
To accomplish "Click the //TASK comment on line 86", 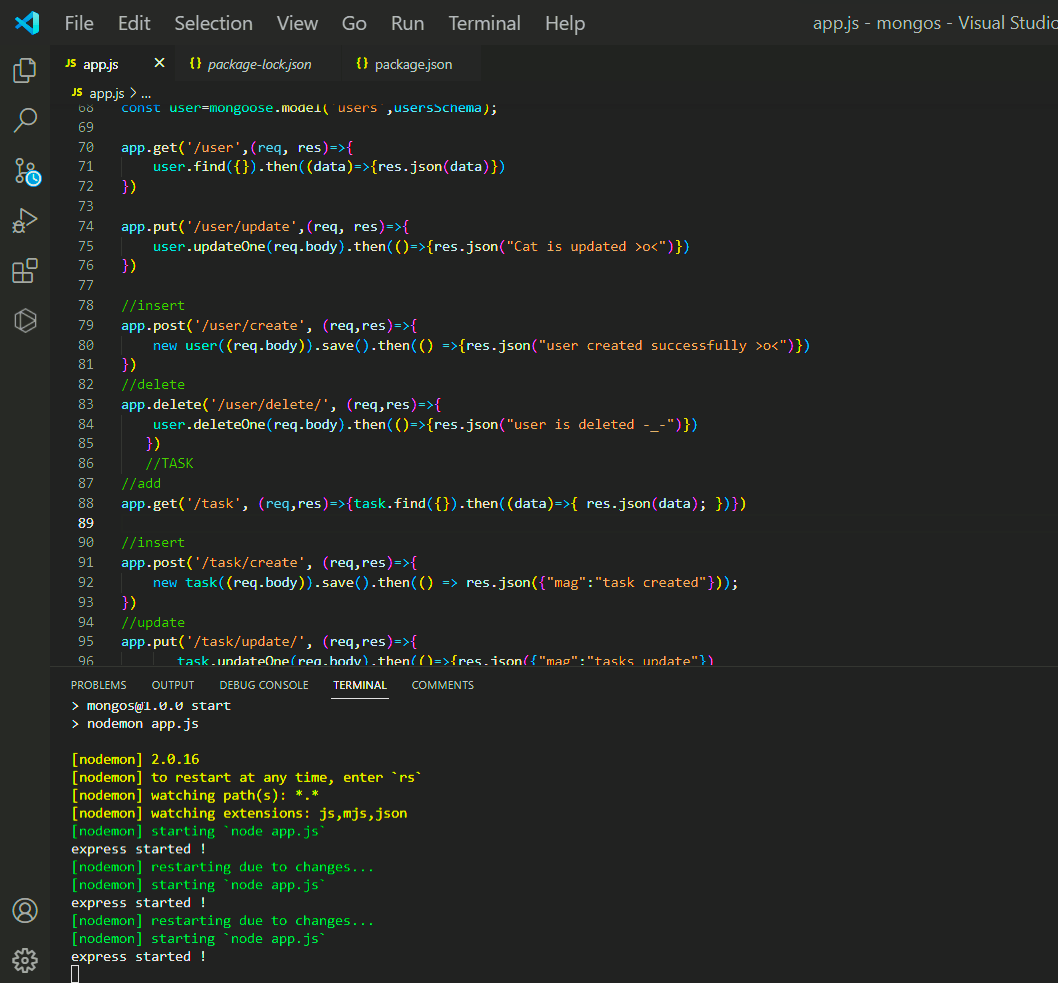I will (x=169, y=464).
